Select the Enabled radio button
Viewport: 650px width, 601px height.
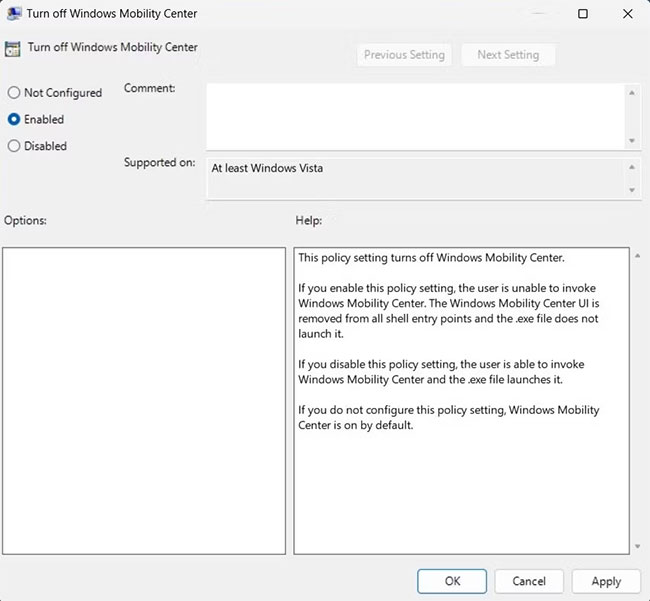tap(14, 119)
